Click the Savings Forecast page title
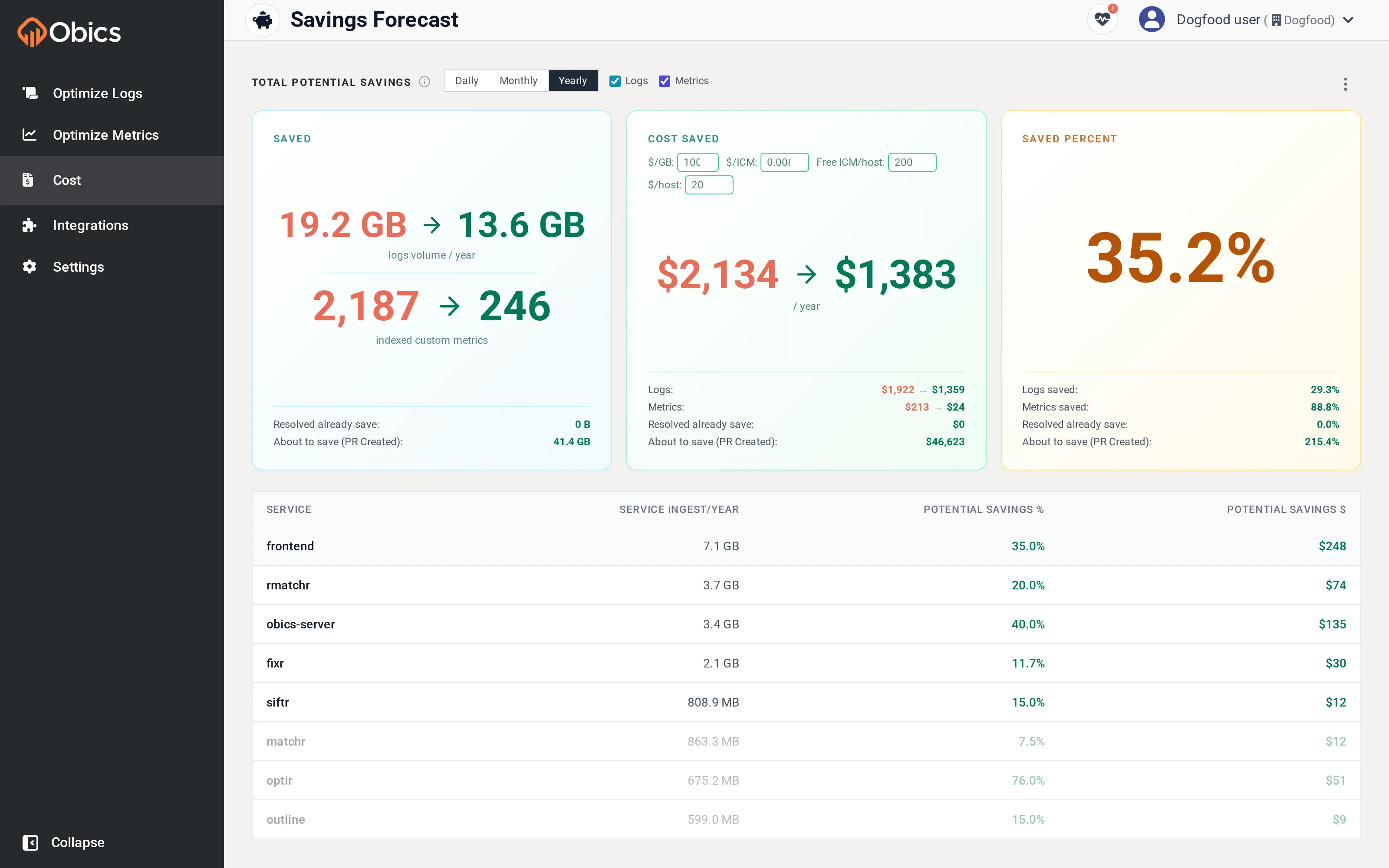 coord(374,20)
